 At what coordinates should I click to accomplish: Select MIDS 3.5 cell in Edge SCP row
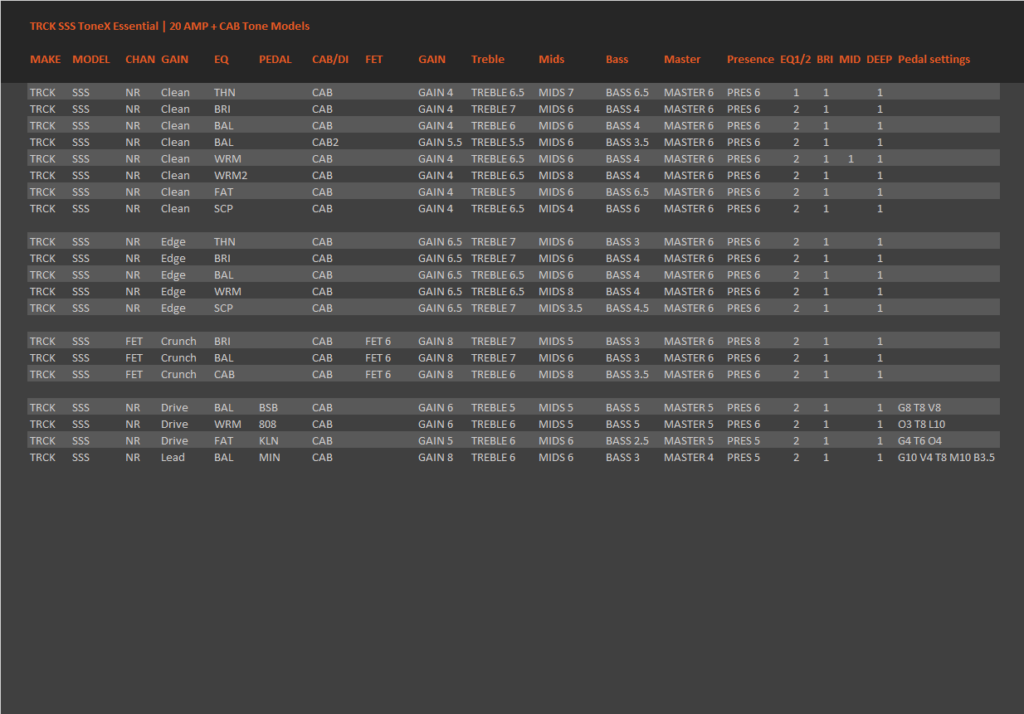click(x=560, y=308)
